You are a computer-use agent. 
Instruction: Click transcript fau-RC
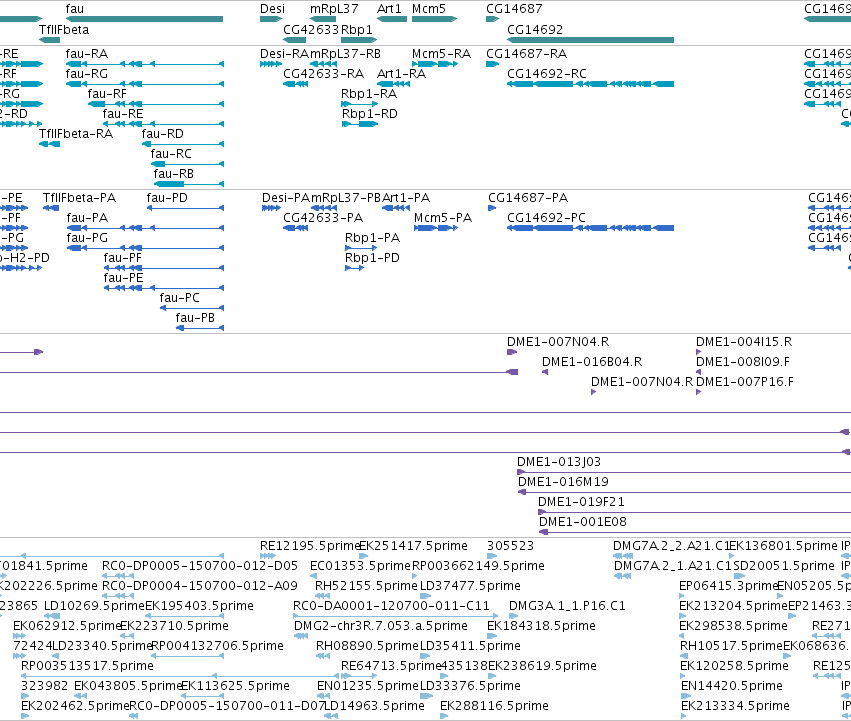point(187,164)
